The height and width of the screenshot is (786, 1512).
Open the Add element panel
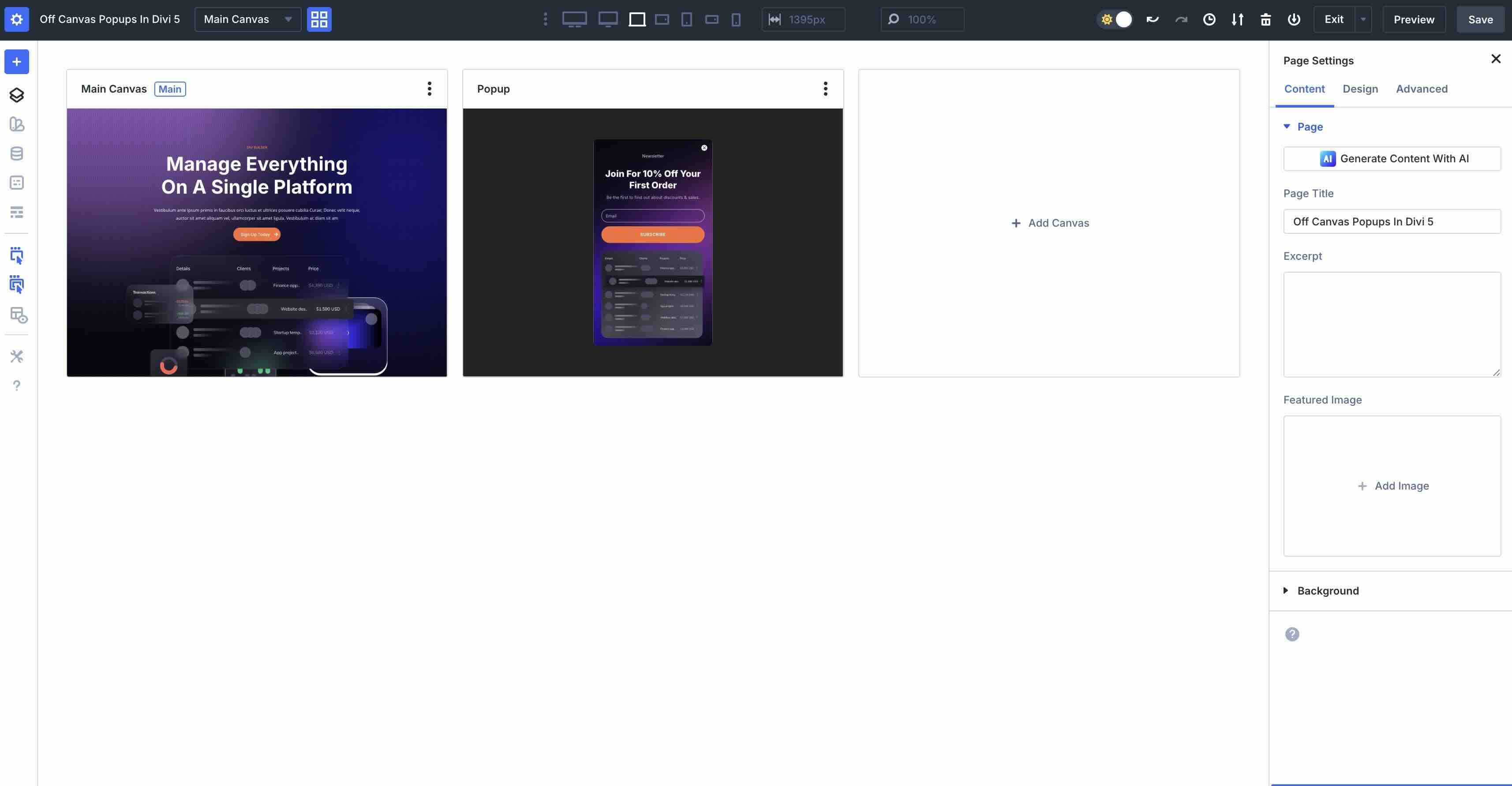[x=16, y=62]
